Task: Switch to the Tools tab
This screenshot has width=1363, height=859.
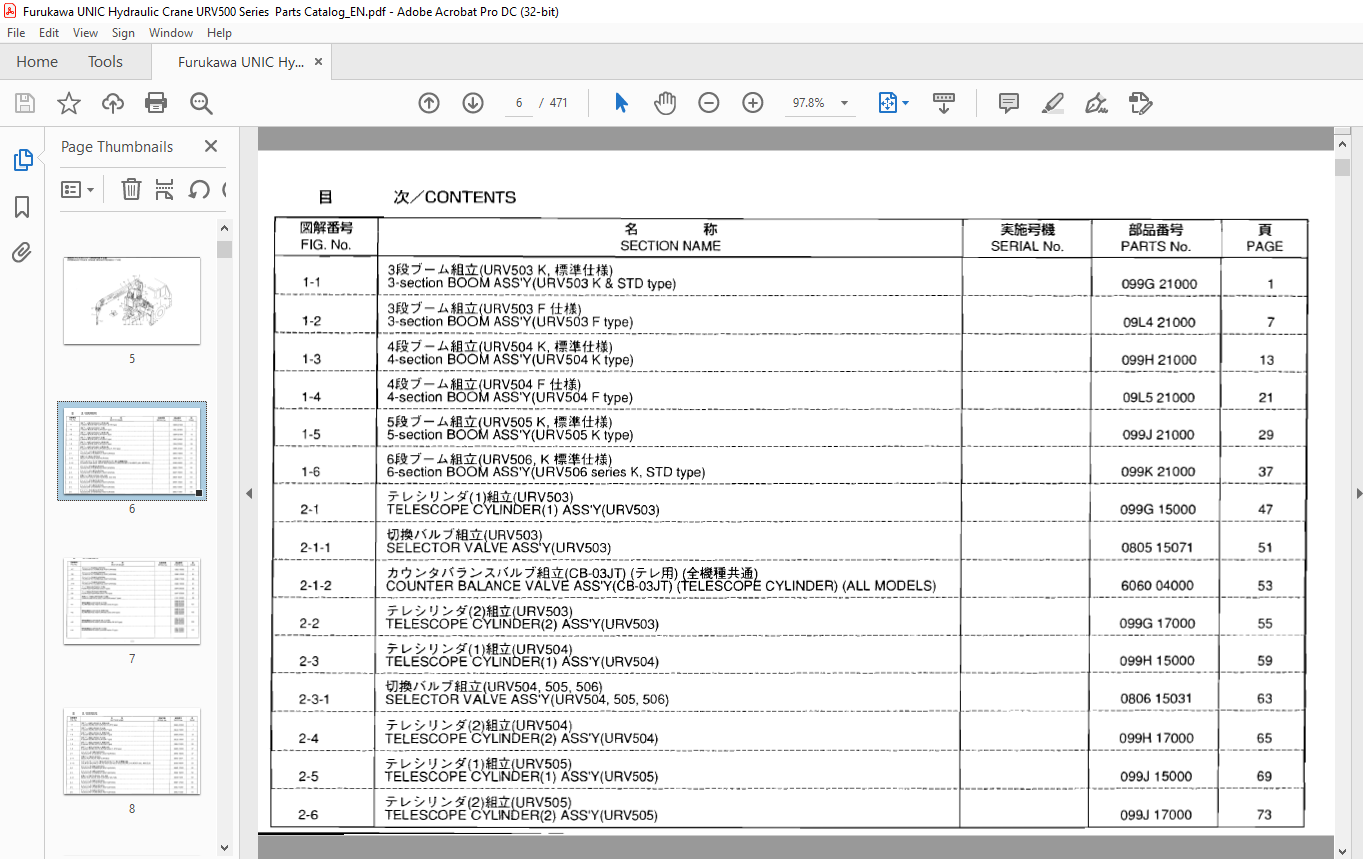Action: point(105,62)
